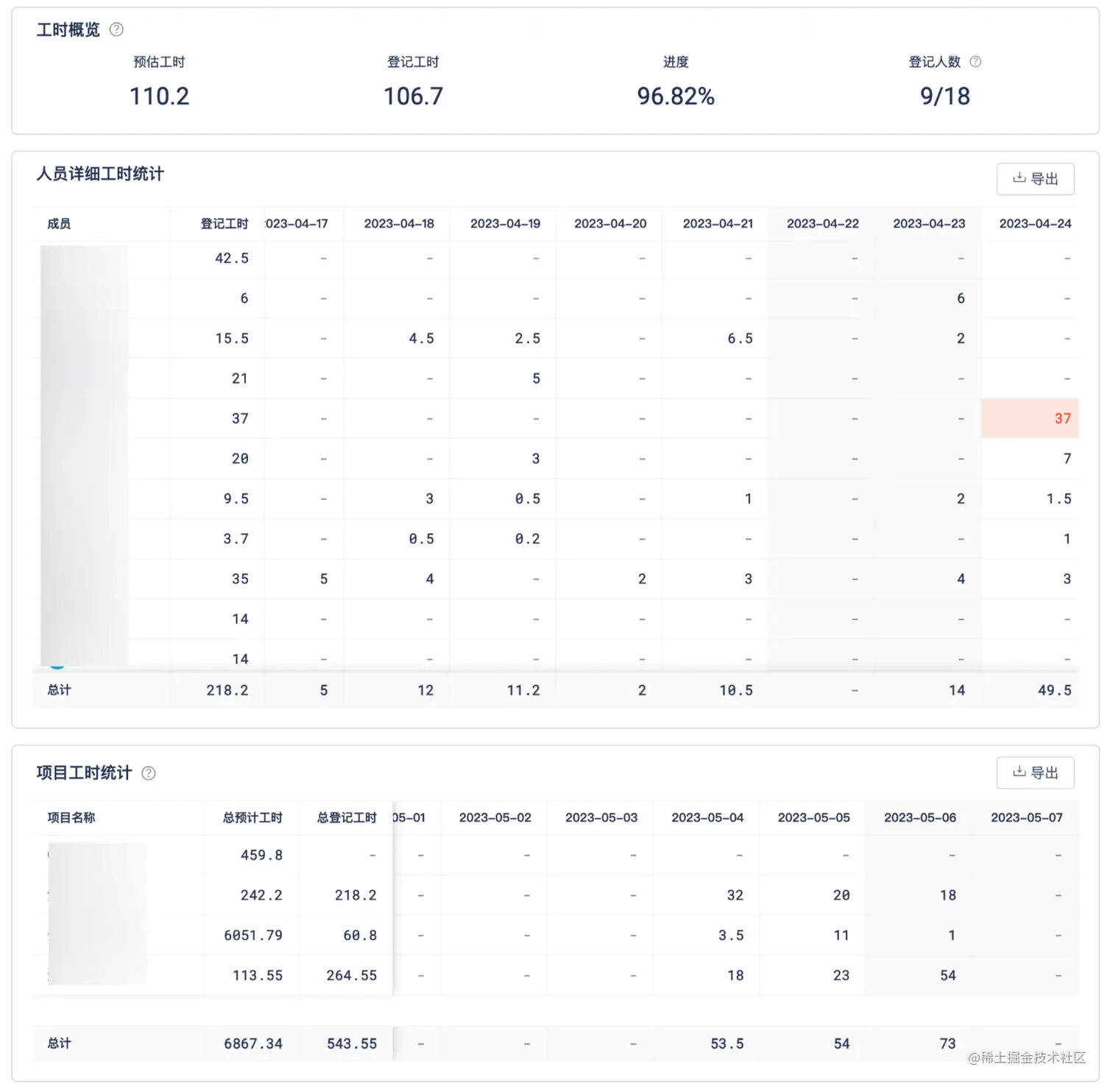This screenshot has width=1113, height=1092.
Task: Click the 459.8 estimated hours cell
Action: pyautogui.click(x=261, y=856)
